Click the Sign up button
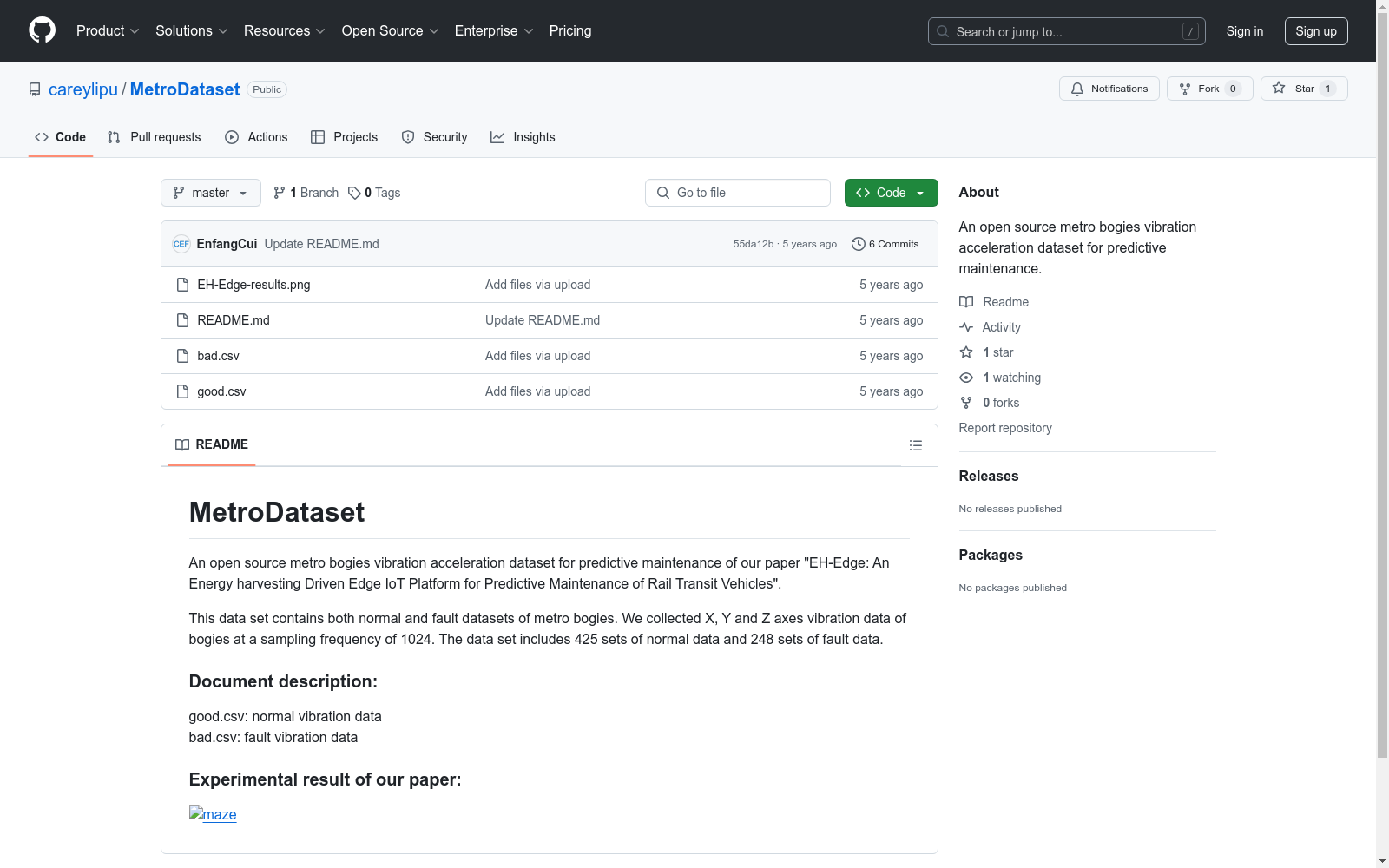The height and width of the screenshot is (868, 1389). (x=1316, y=31)
